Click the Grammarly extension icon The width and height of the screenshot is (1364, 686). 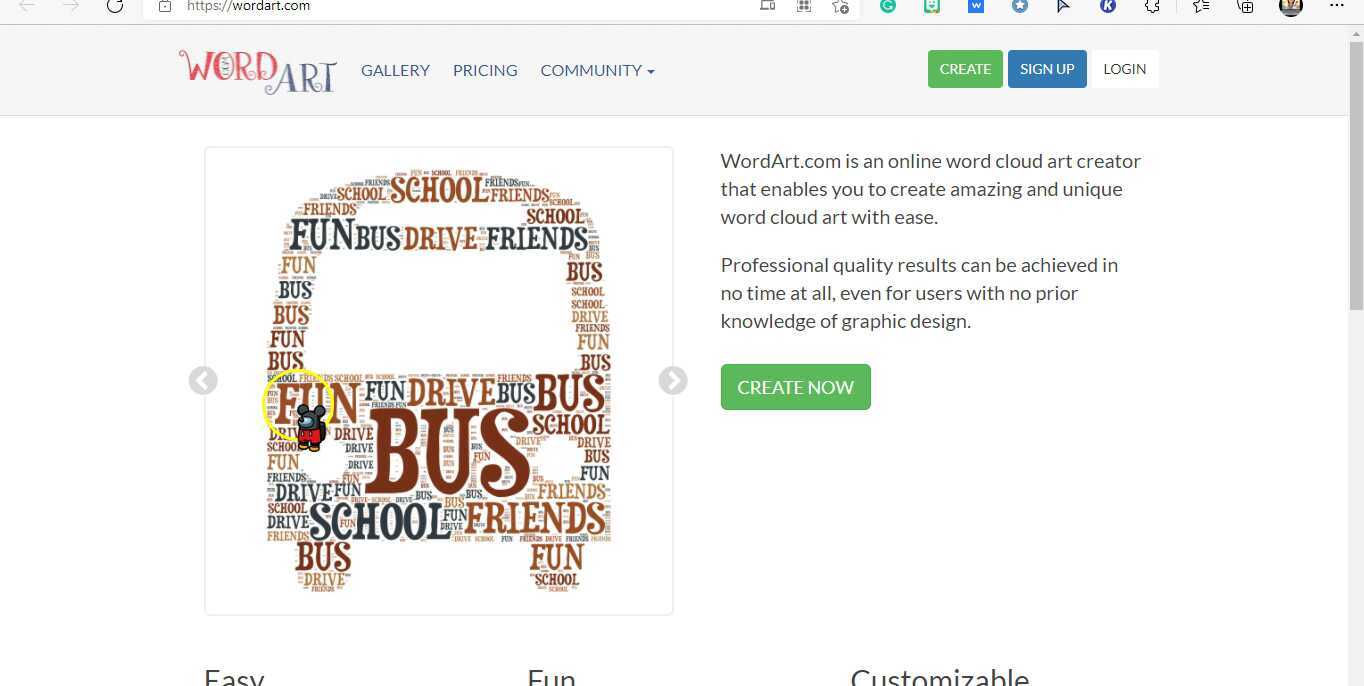889,6
